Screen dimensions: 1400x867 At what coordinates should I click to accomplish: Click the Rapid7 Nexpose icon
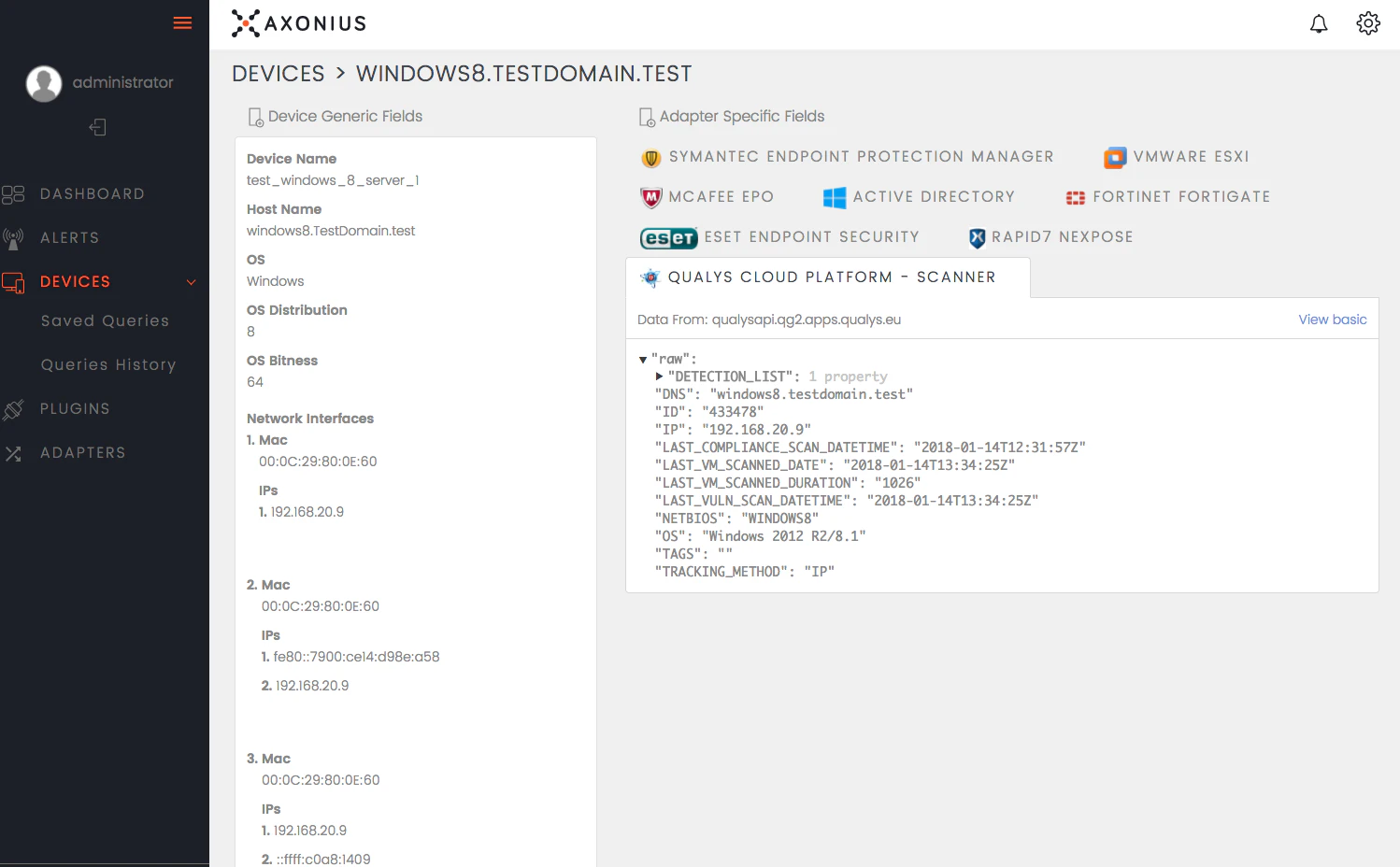(x=978, y=238)
